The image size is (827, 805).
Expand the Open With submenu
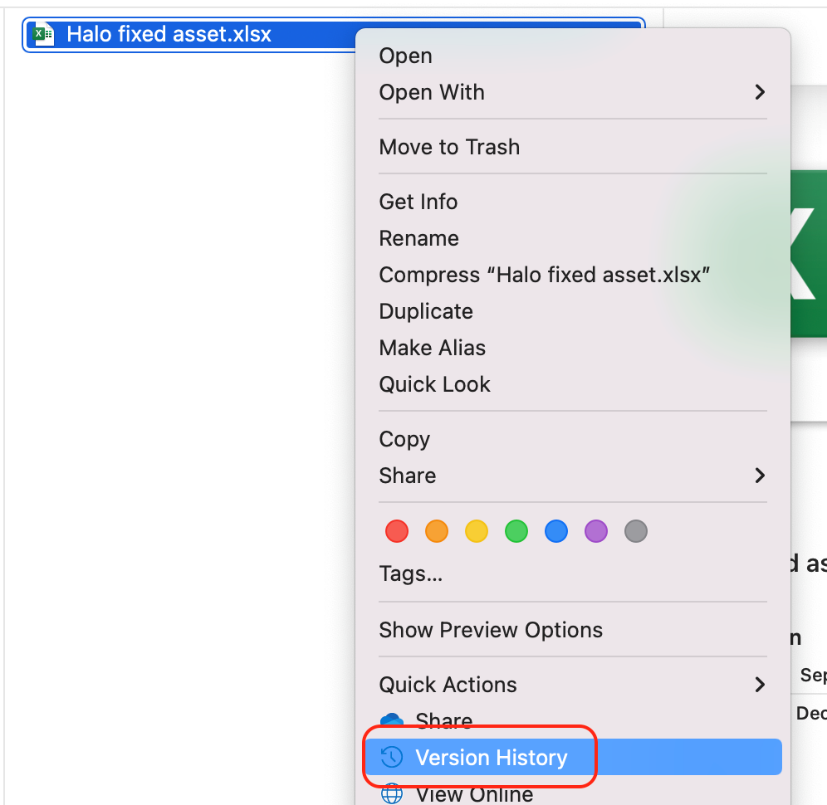758,92
